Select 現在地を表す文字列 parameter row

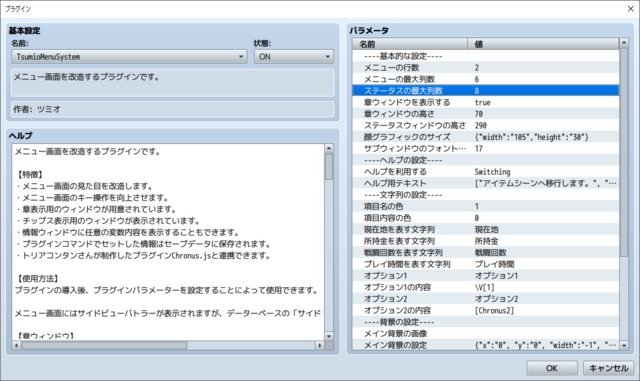(x=486, y=229)
